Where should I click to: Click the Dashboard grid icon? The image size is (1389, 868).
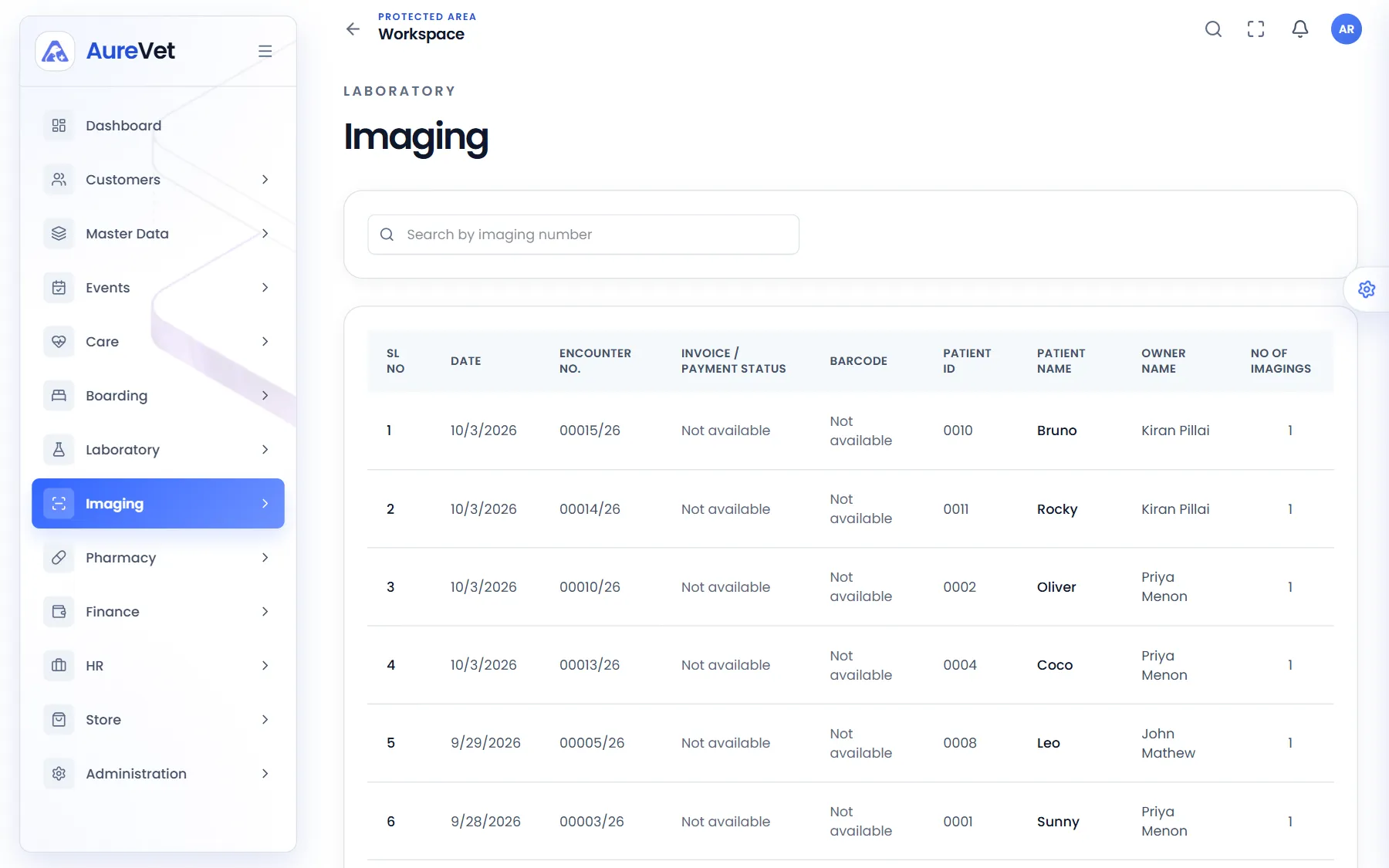[59, 126]
